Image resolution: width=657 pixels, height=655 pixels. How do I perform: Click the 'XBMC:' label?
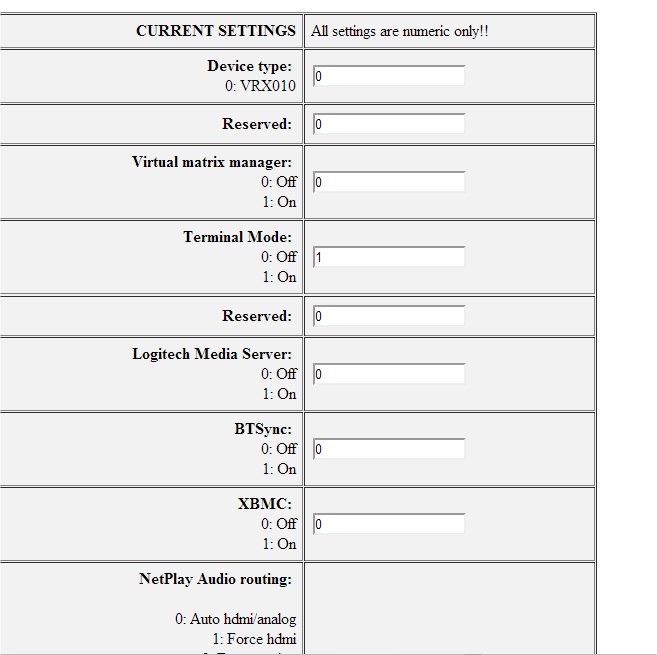[x=265, y=504]
